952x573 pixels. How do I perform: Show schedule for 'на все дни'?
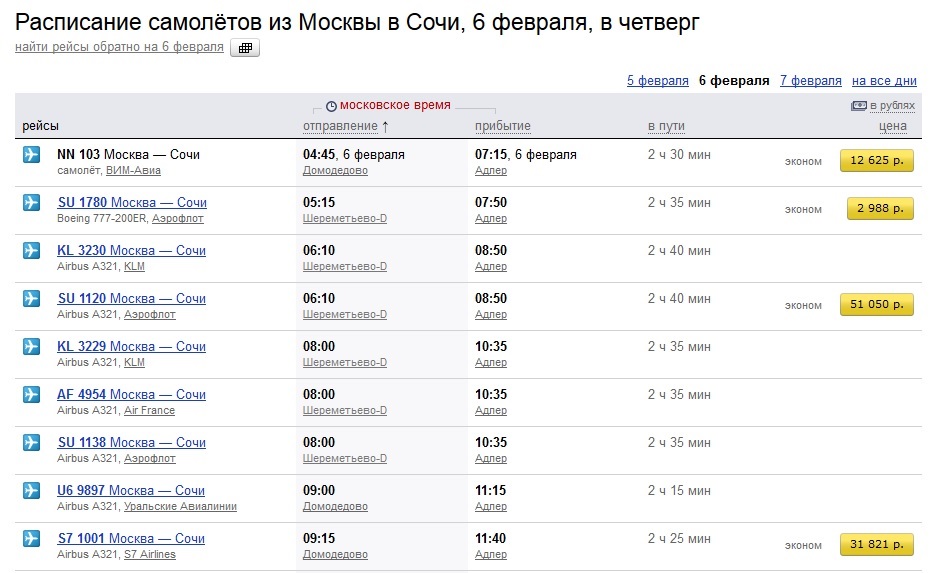884,81
